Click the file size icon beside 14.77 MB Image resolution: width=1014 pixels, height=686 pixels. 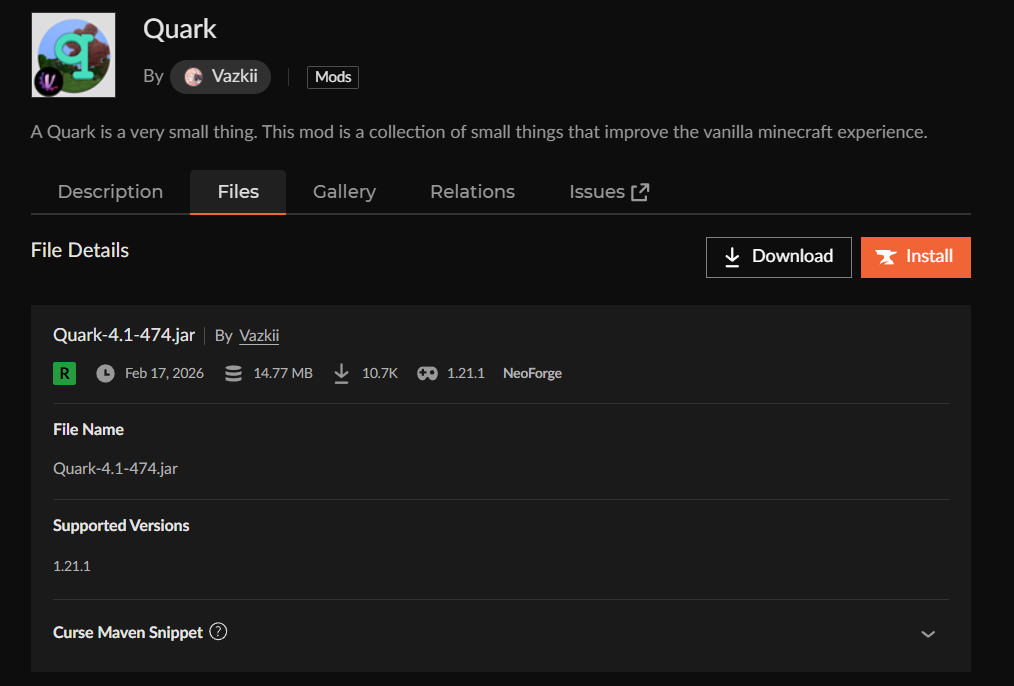click(233, 372)
